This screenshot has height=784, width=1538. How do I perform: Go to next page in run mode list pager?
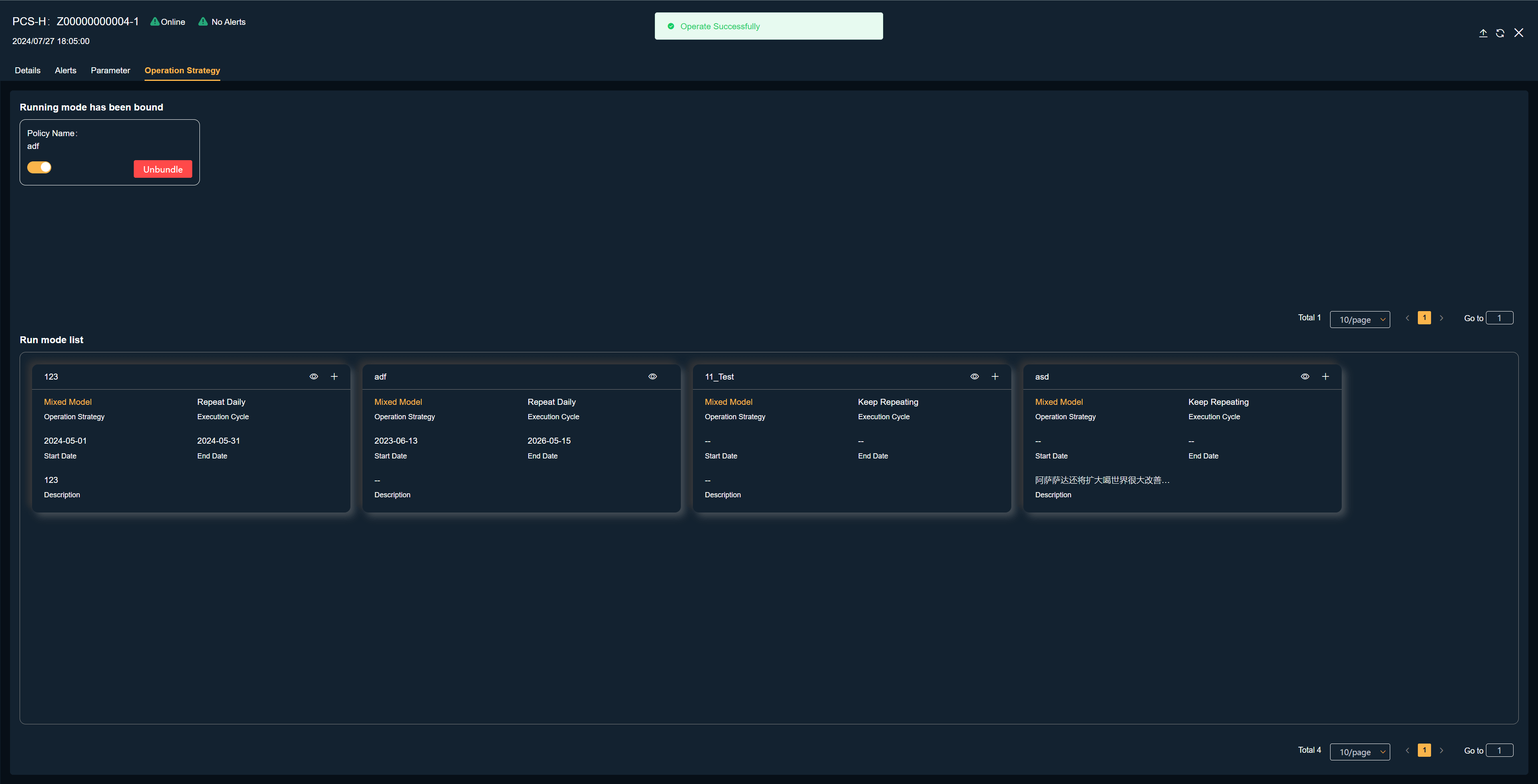(x=1441, y=750)
